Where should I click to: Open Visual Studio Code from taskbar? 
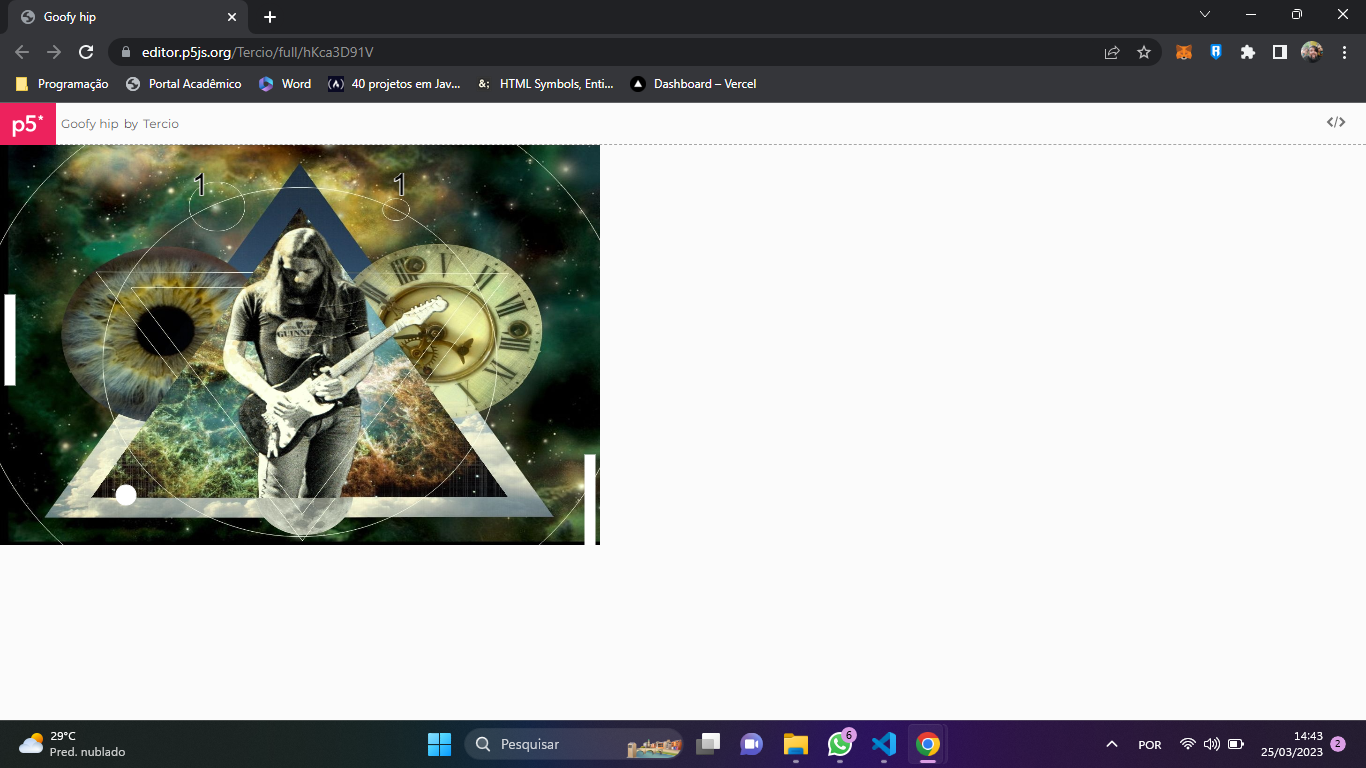(884, 744)
